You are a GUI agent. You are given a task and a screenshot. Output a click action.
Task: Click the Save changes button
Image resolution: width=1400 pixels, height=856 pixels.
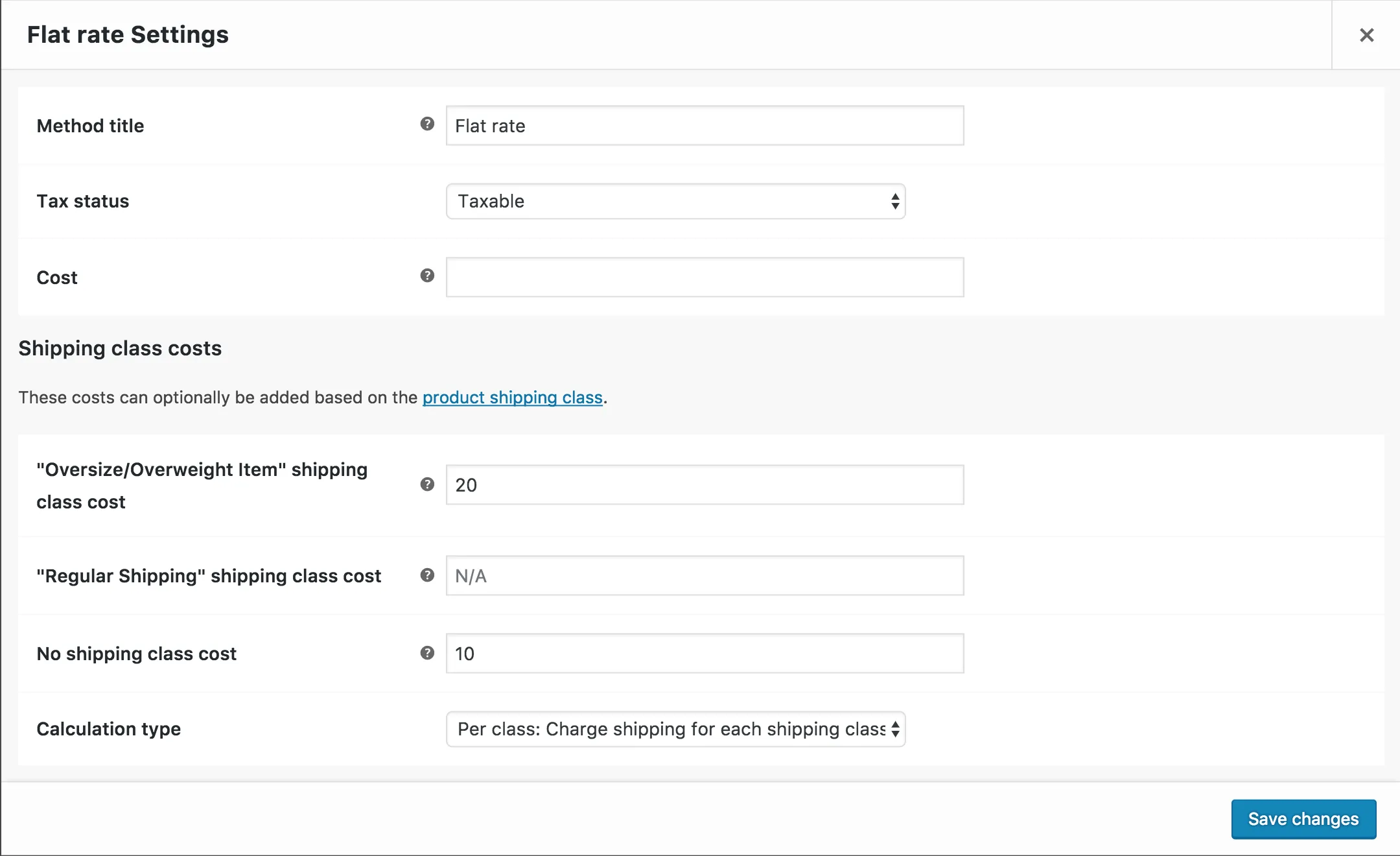click(1303, 819)
